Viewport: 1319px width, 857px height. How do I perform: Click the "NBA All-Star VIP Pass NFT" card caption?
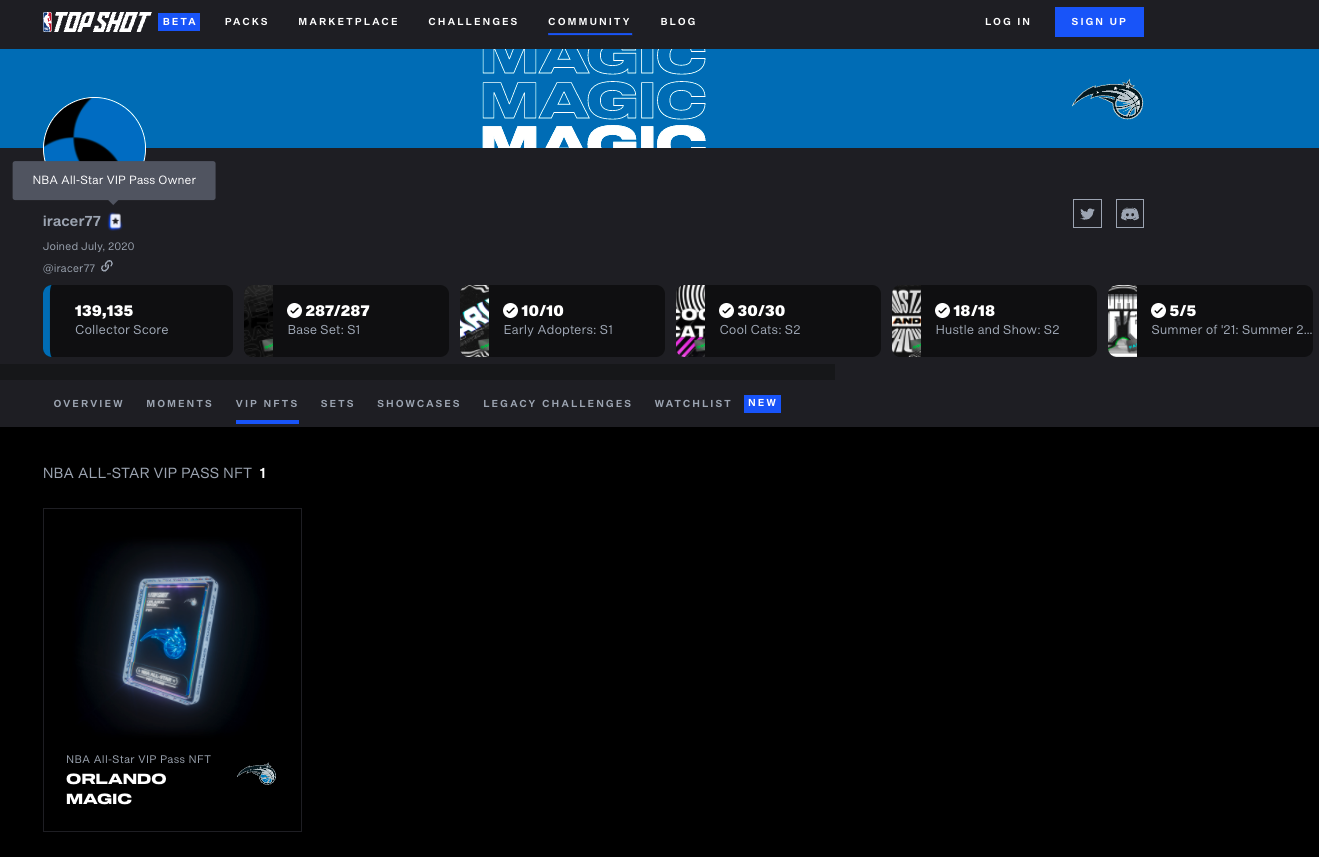[x=138, y=760]
